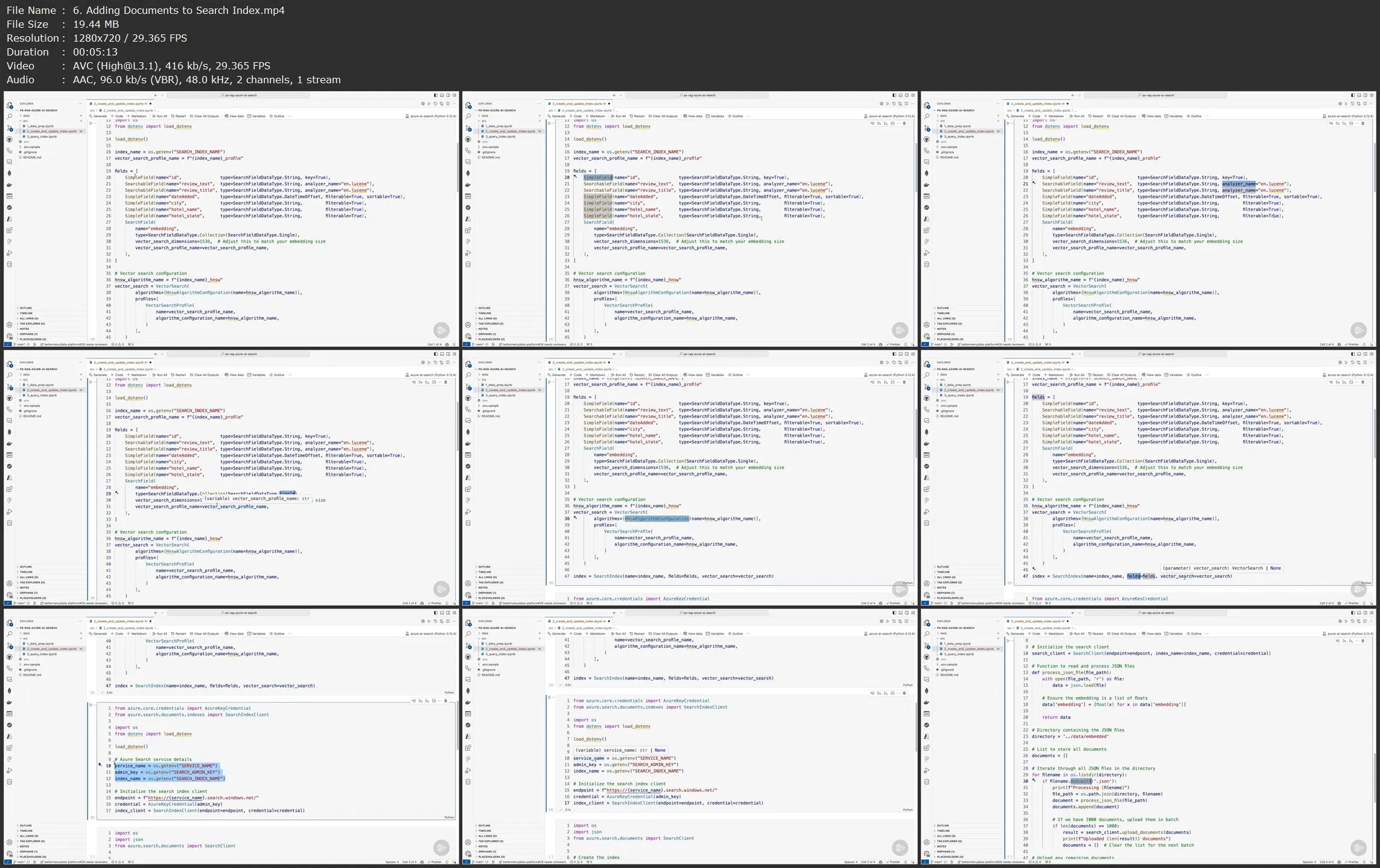This screenshot has height=868, width=1380.
Task: Select 2_create_and_update_index.ipynb tab in top-left frame
Action: tap(119, 104)
